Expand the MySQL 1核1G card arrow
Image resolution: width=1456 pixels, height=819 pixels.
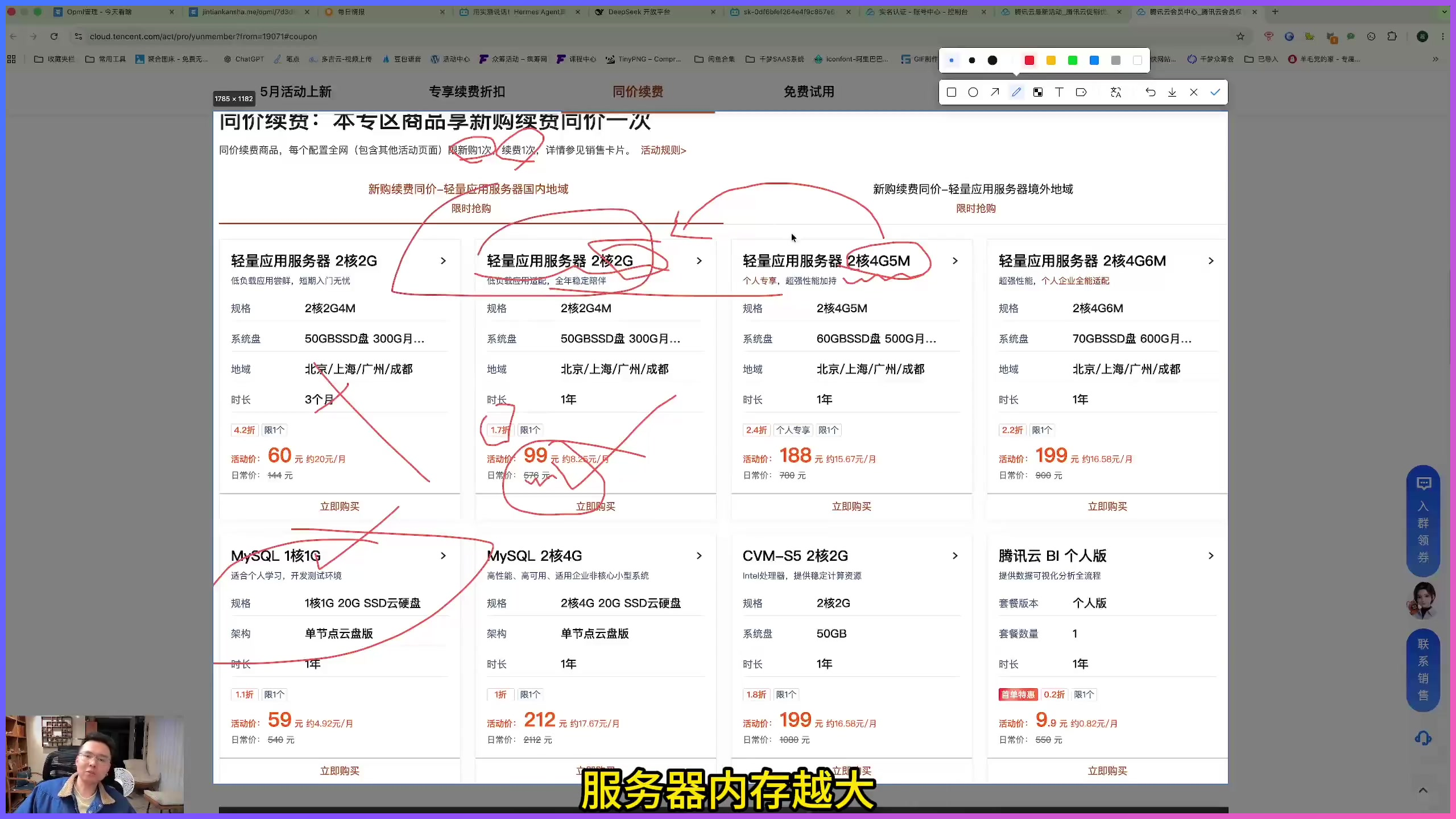444,556
